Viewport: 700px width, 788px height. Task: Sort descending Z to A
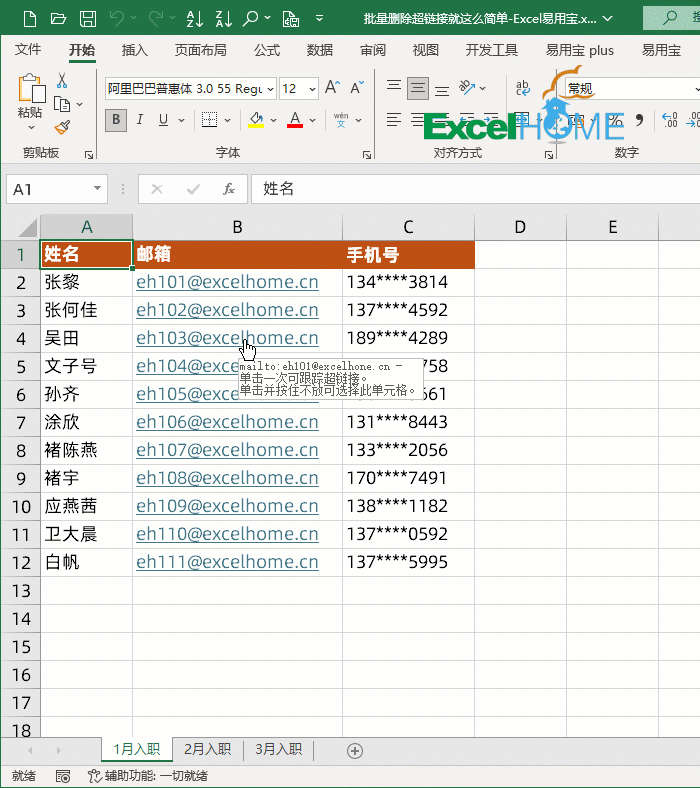224,19
